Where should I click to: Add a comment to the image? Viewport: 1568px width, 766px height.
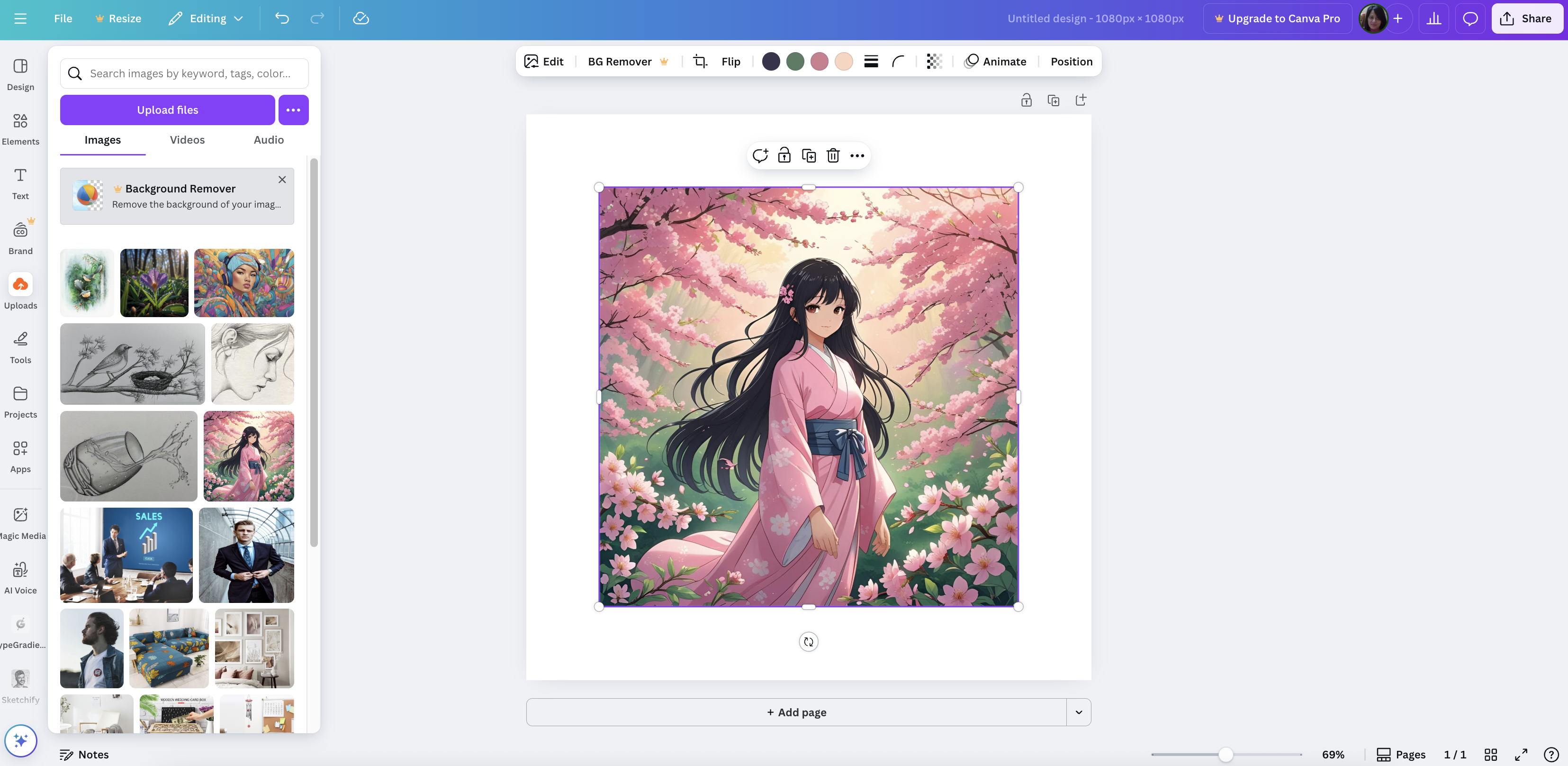(760, 155)
